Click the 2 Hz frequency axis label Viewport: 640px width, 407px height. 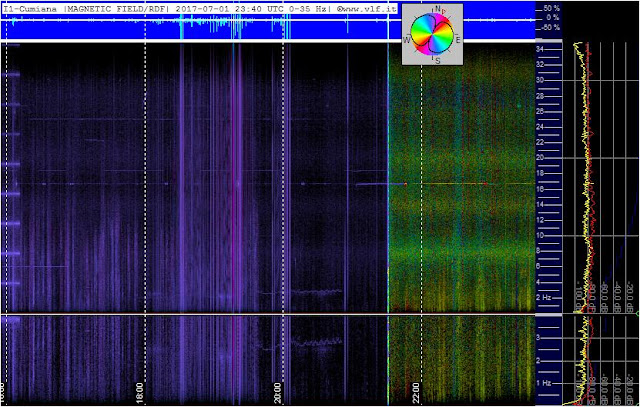click(x=544, y=298)
